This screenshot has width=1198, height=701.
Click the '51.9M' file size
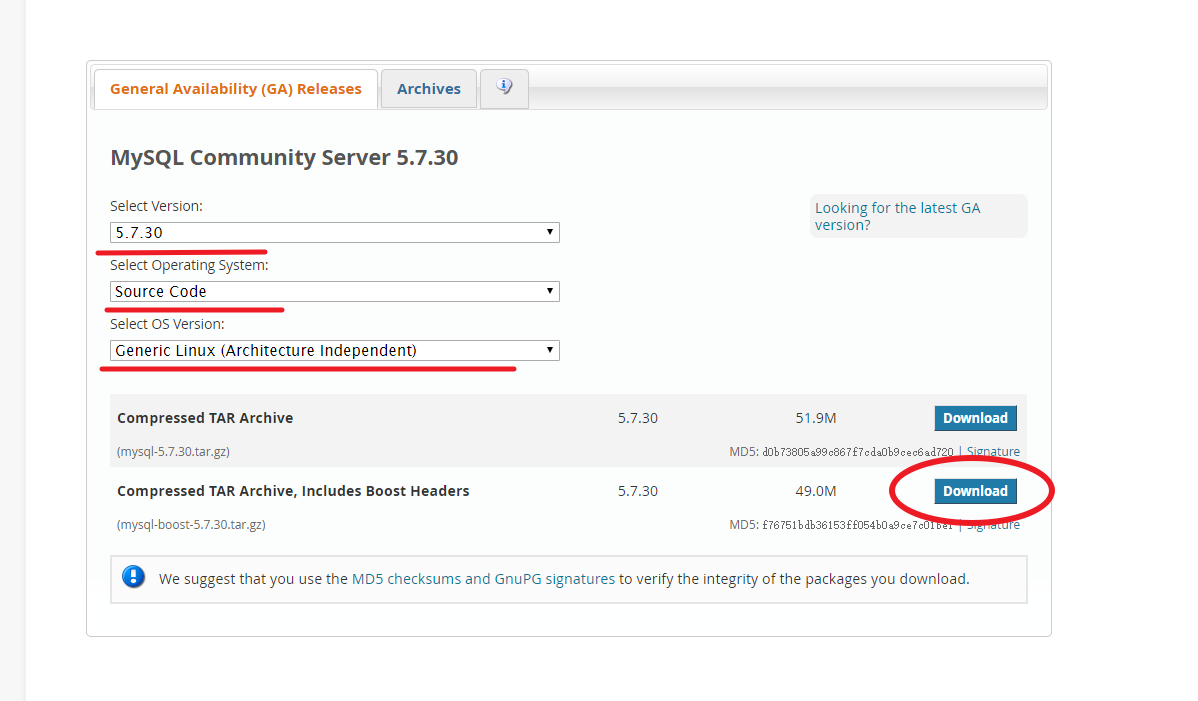[x=815, y=418]
